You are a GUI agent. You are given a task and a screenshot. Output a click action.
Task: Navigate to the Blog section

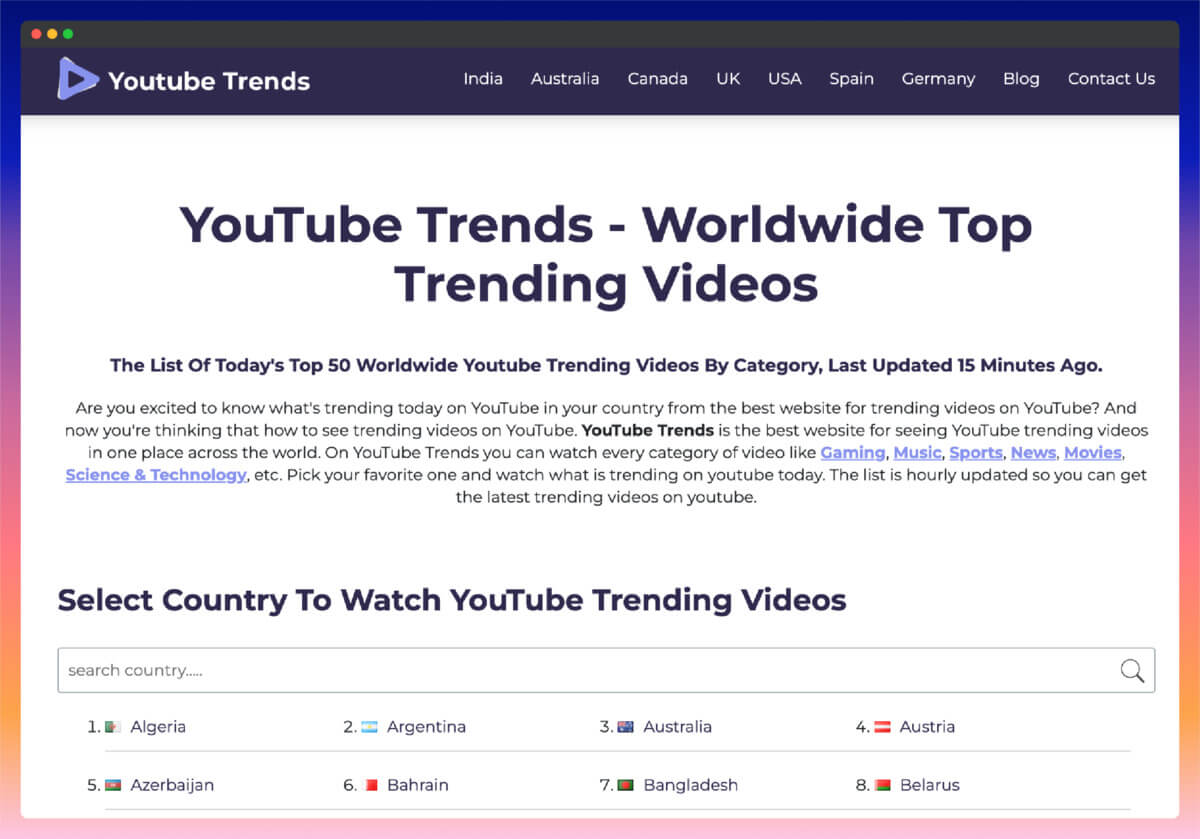(1021, 78)
